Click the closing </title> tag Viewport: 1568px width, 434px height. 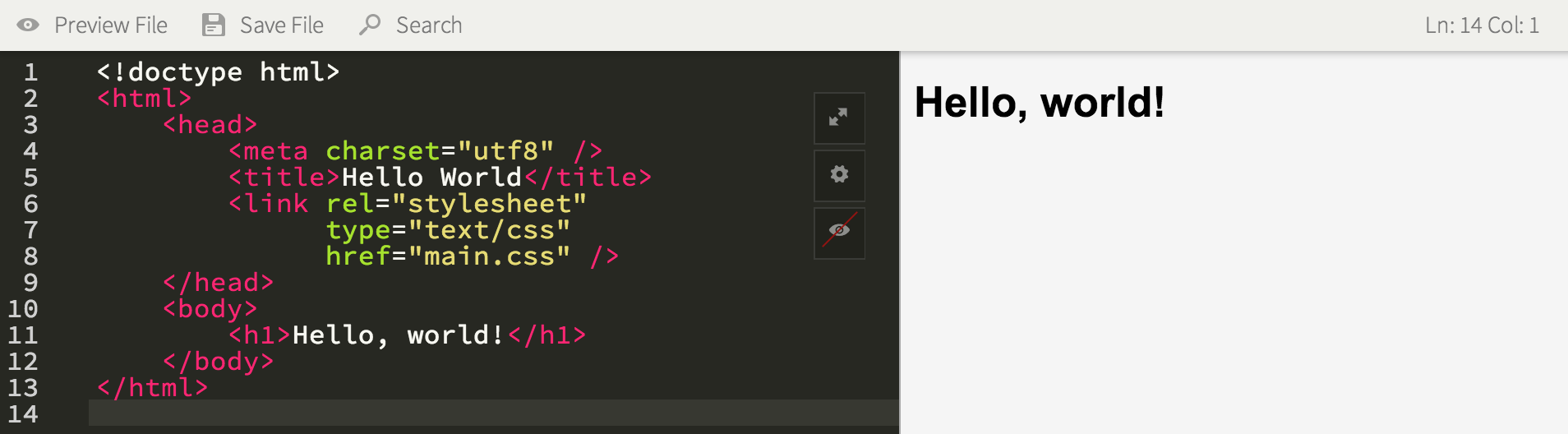[x=588, y=178]
